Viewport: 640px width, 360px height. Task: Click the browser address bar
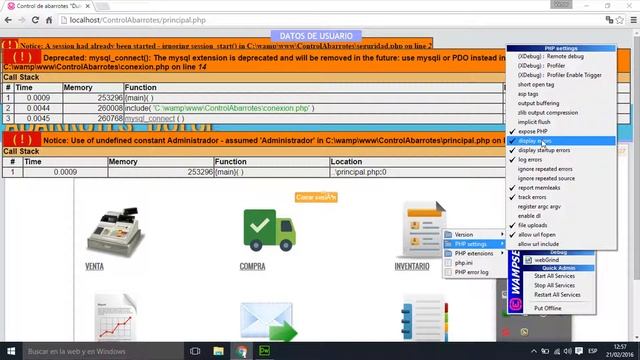[x=331, y=20]
